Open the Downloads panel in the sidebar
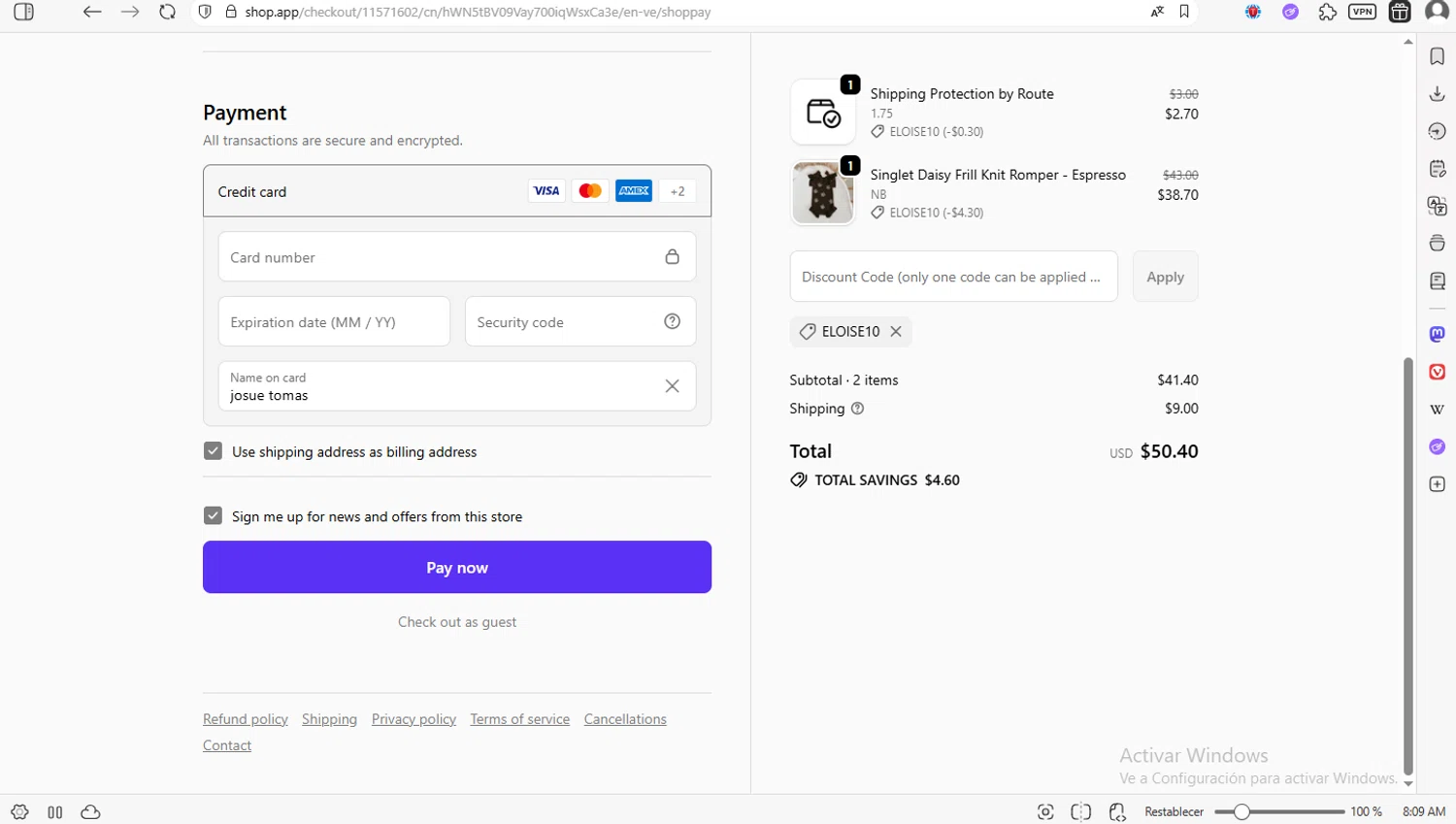Image resolution: width=1456 pixels, height=824 pixels. coord(1438,94)
